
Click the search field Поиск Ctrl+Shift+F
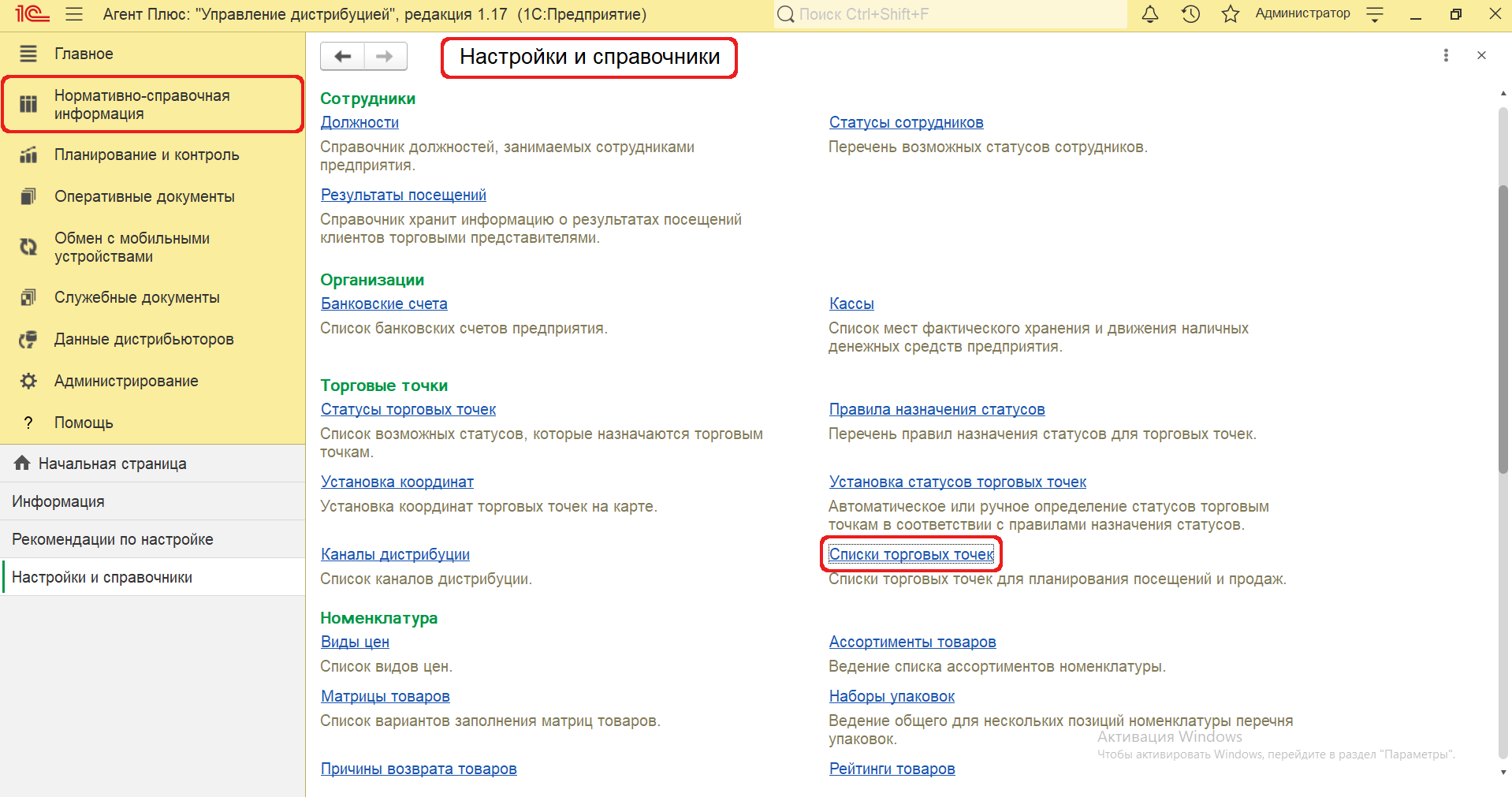pyautogui.click(x=950, y=14)
